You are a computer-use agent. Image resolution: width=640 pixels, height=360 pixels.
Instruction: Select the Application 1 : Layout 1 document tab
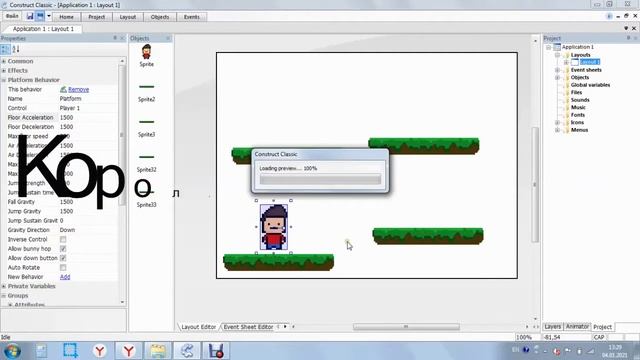click(x=43, y=29)
